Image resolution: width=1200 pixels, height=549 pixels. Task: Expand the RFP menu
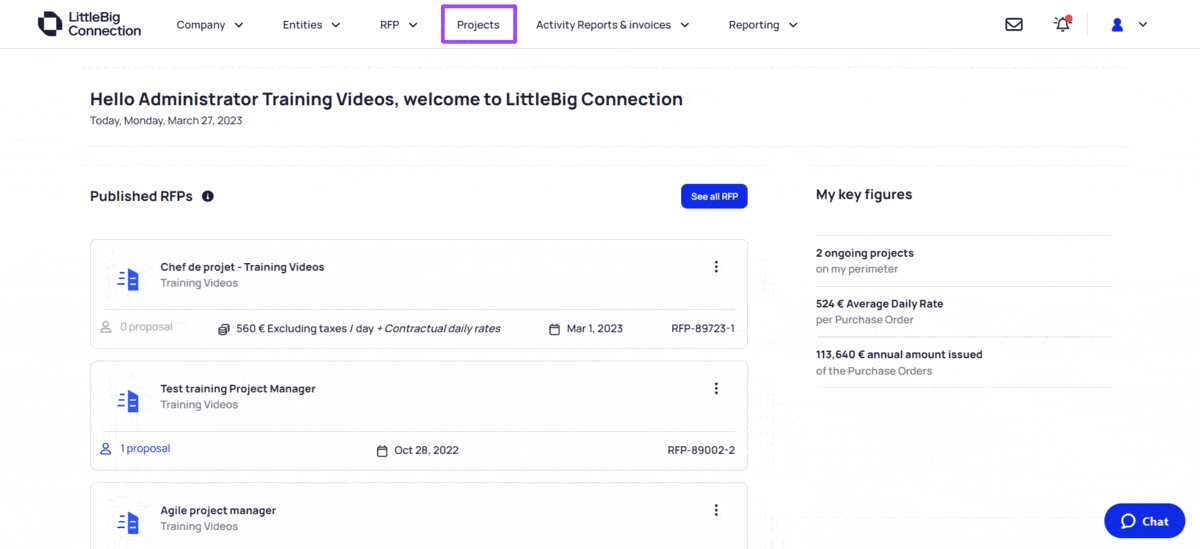pos(399,25)
